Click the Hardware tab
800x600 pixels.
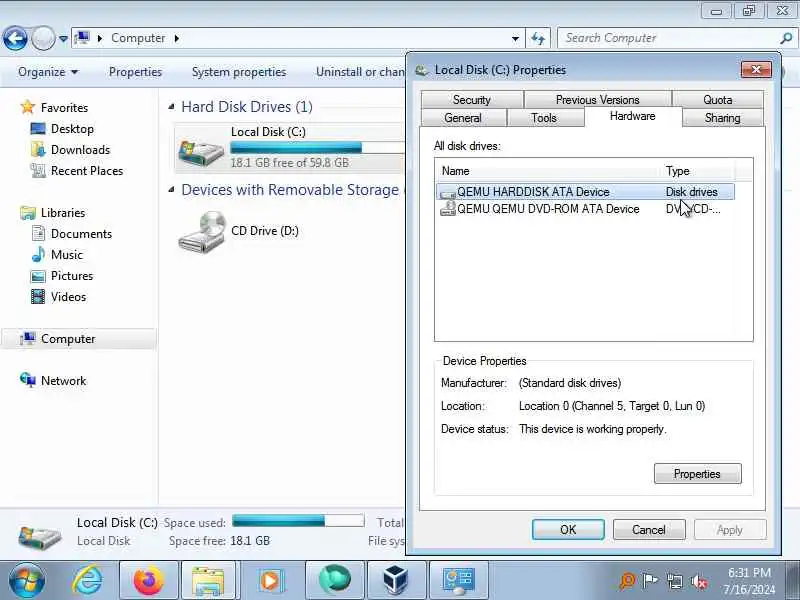pyautogui.click(x=633, y=116)
